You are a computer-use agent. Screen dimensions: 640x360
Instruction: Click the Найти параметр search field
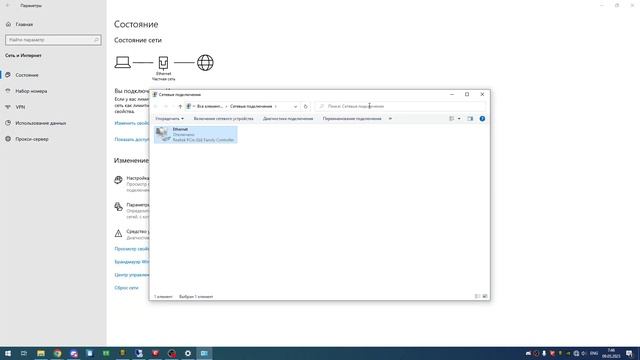point(53,40)
